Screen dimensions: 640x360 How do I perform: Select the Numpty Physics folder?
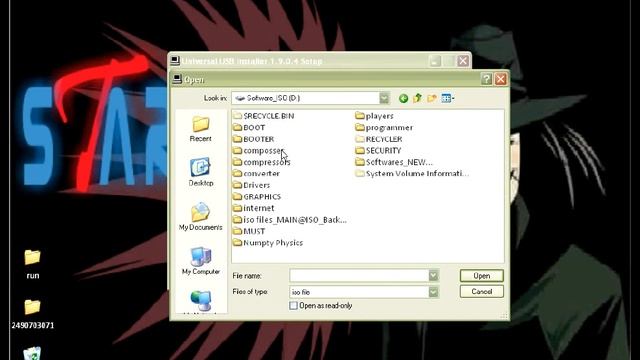[x=268, y=242]
